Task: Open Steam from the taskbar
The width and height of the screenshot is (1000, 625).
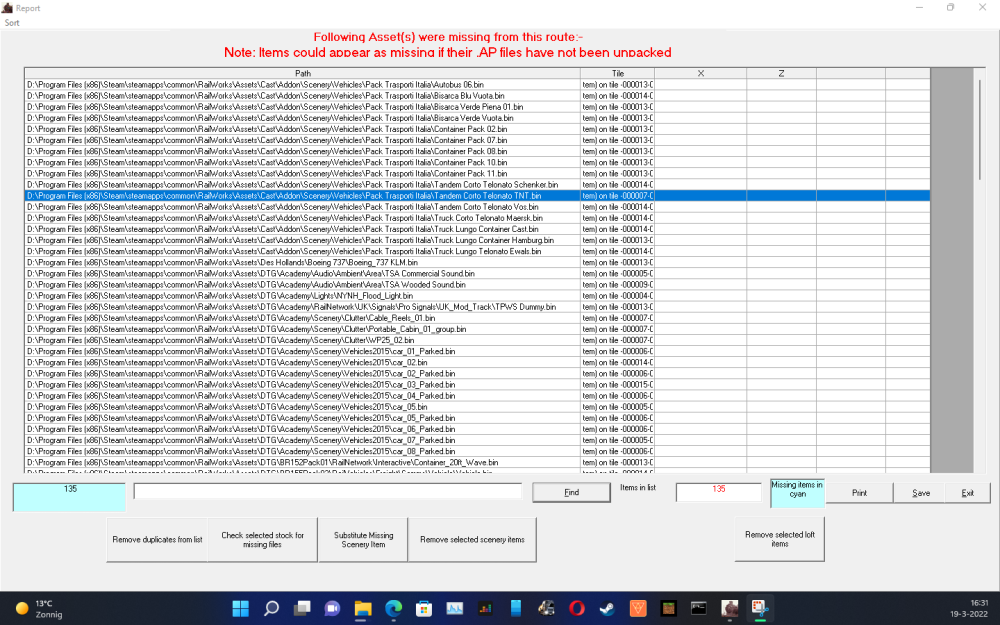Action: [607, 607]
